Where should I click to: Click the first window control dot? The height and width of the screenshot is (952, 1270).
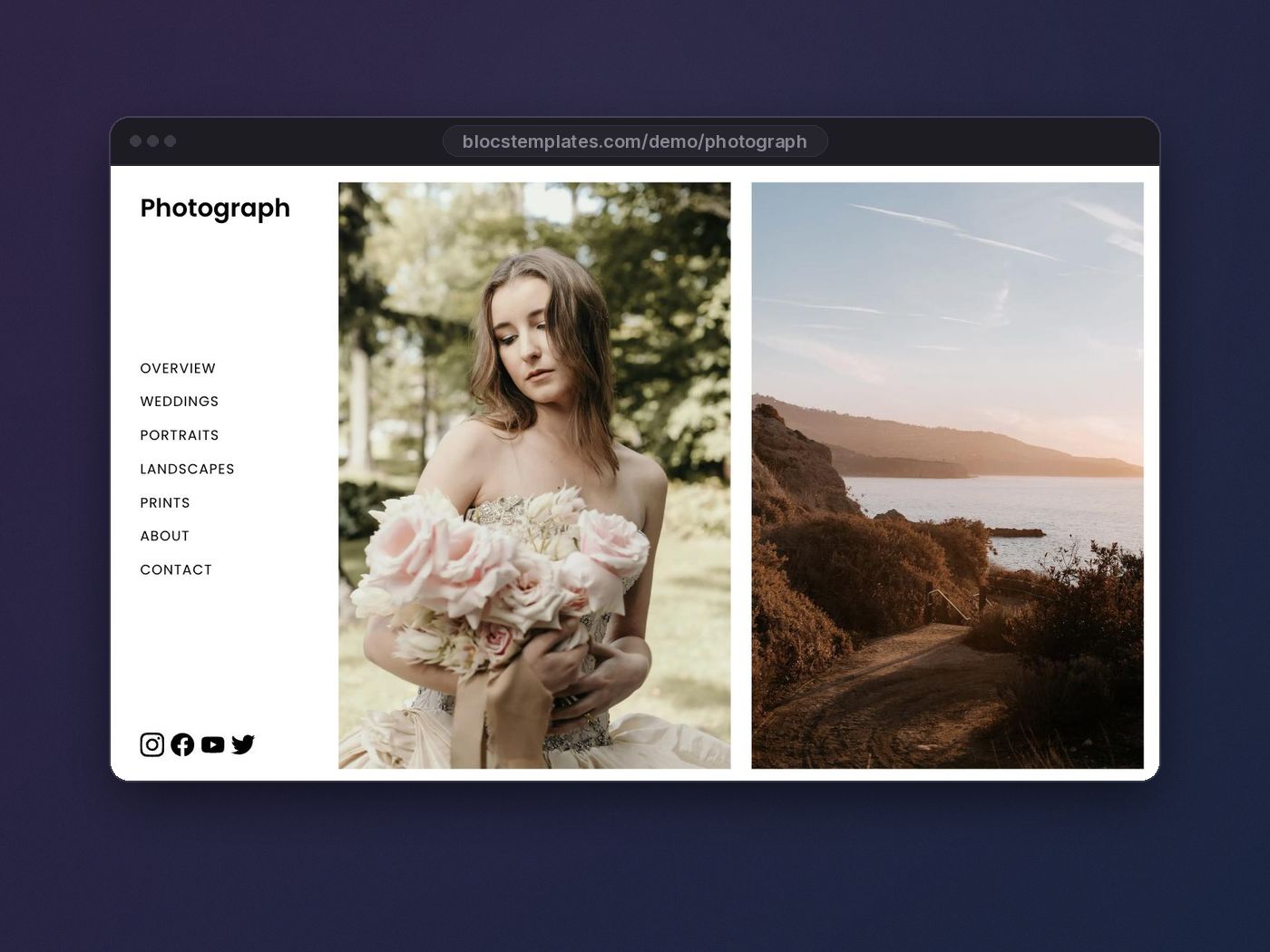[x=136, y=141]
